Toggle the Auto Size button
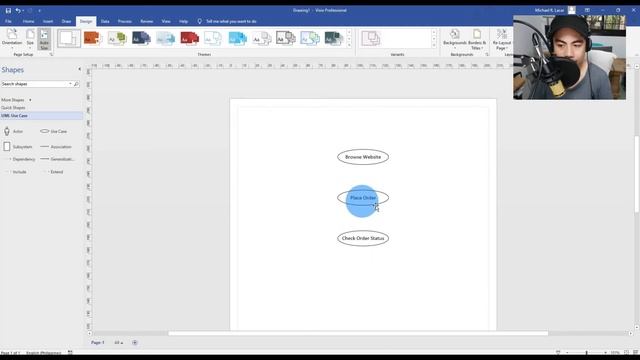The height and width of the screenshot is (360, 640). pyautogui.click(x=44, y=39)
